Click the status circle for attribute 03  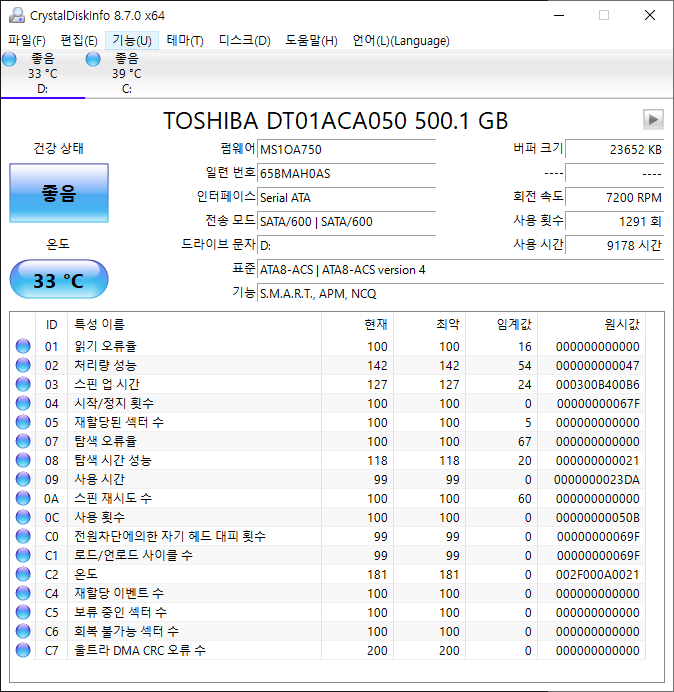coord(23,384)
